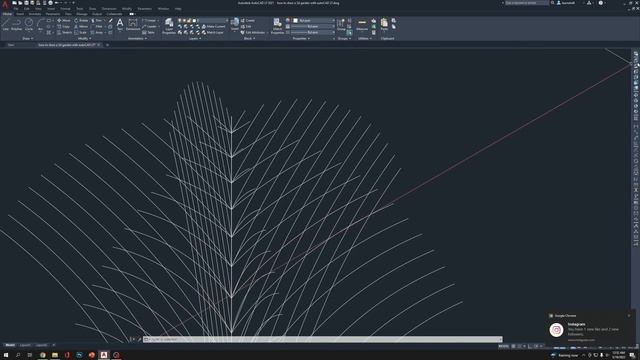Open the Edit menu
The width and height of the screenshot is (640, 360).
pyautogui.click(x=27, y=9)
